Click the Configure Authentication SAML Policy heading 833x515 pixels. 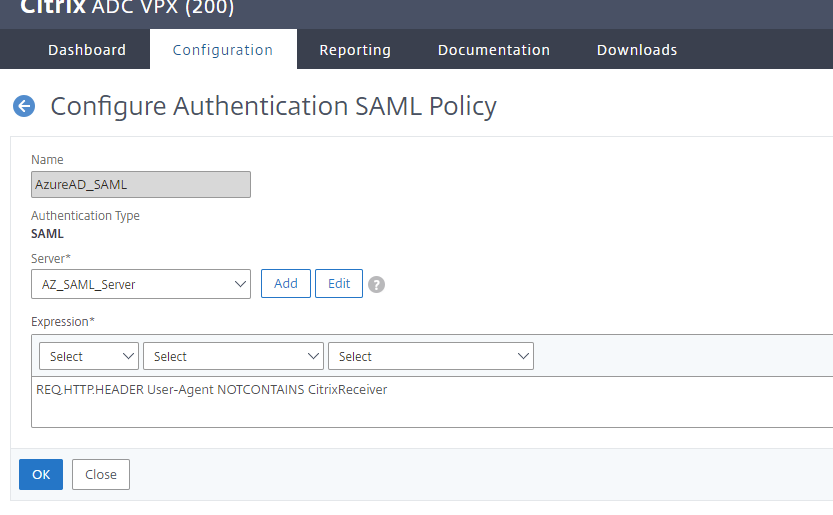tap(274, 106)
